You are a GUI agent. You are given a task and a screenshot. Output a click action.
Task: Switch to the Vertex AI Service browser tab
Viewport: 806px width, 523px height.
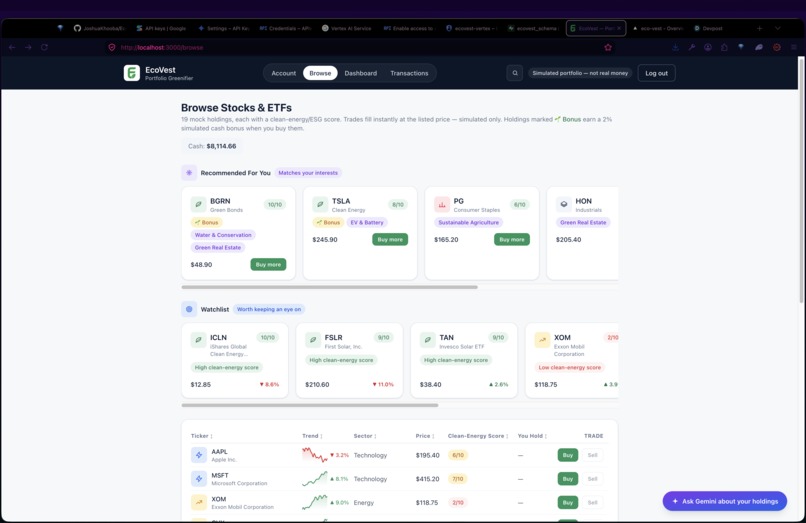point(347,28)
